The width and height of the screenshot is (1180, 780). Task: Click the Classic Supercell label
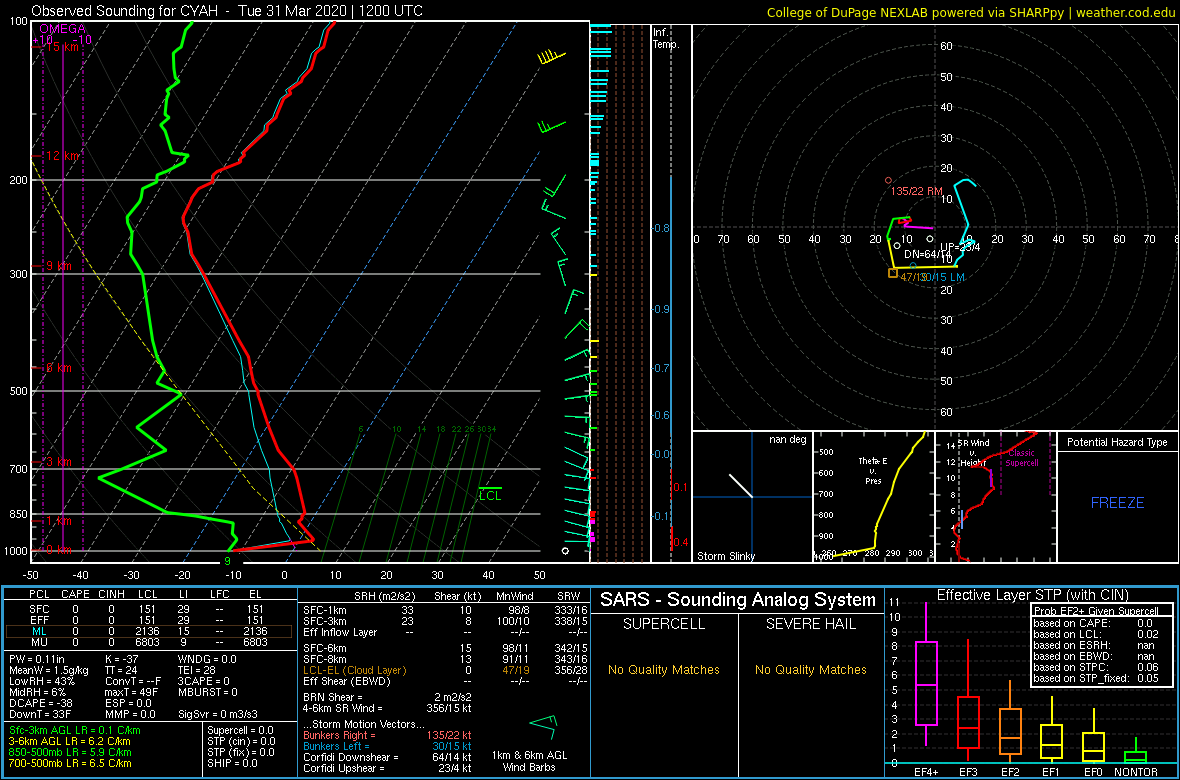[x=1020, y=458]
